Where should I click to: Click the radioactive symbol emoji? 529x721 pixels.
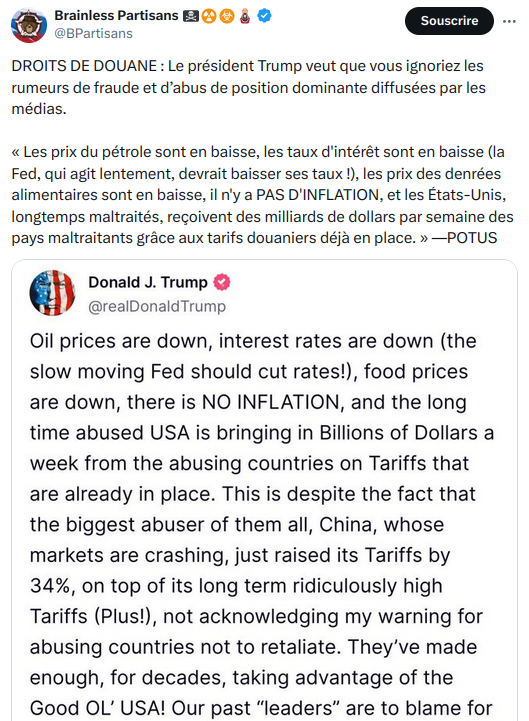click(209, 17)
